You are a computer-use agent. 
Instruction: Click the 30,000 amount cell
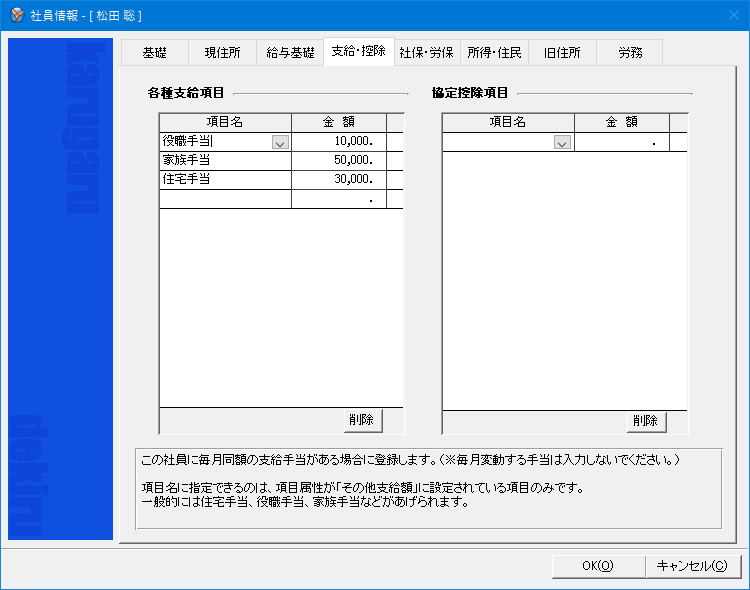click(339, 179)
